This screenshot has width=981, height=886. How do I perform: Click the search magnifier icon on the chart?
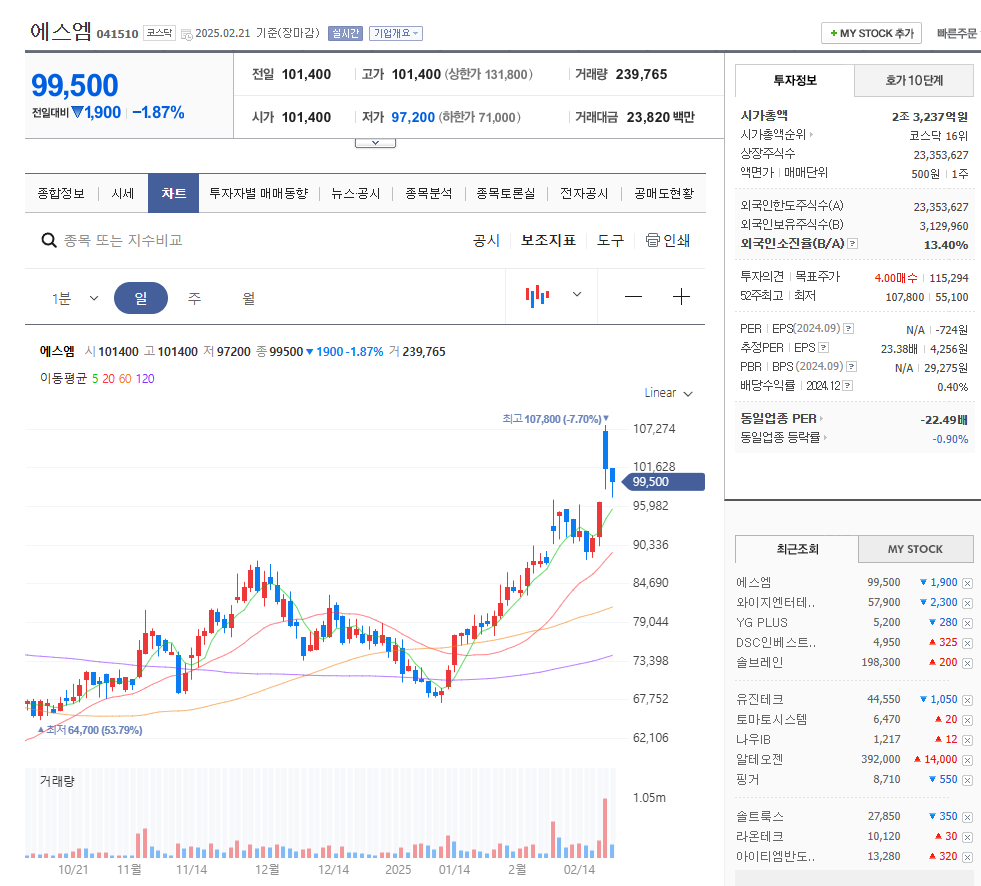click(x=47, y=240)
